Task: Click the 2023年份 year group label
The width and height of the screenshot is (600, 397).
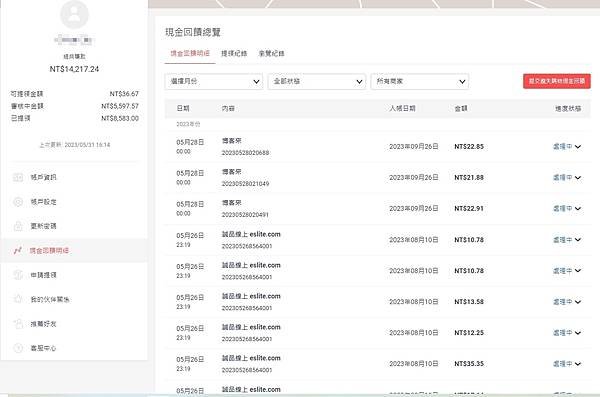Action: (188, 124)
